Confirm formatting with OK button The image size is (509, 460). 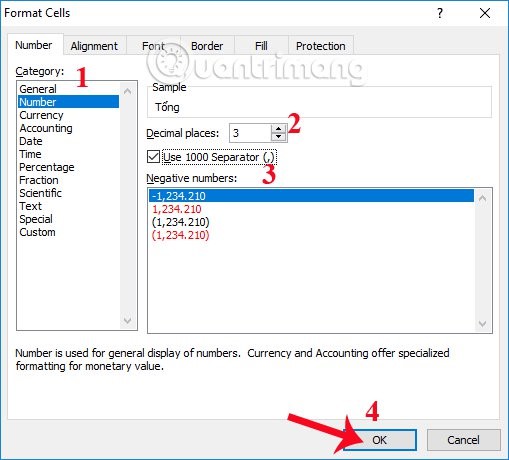coord(380,440)
